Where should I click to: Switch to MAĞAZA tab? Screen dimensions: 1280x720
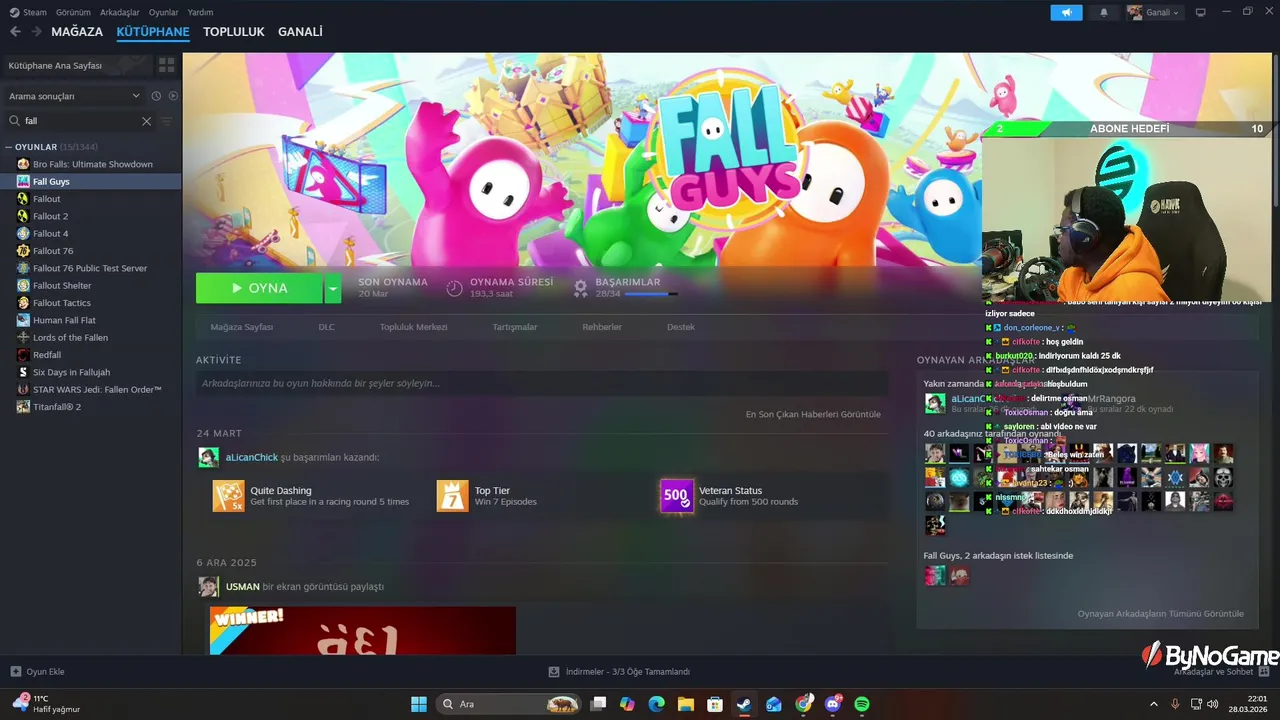point(77,32)
